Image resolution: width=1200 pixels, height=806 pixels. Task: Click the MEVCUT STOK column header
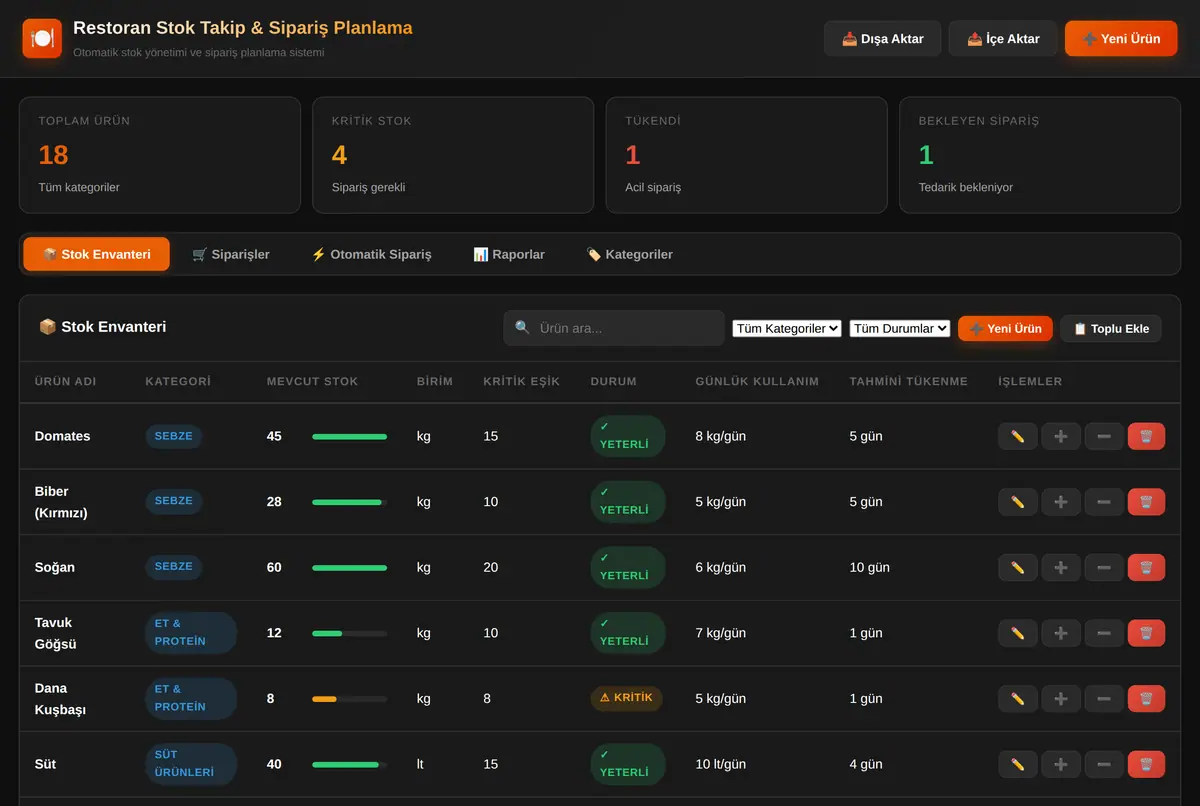pyautogui.click(x=312, y=381)
